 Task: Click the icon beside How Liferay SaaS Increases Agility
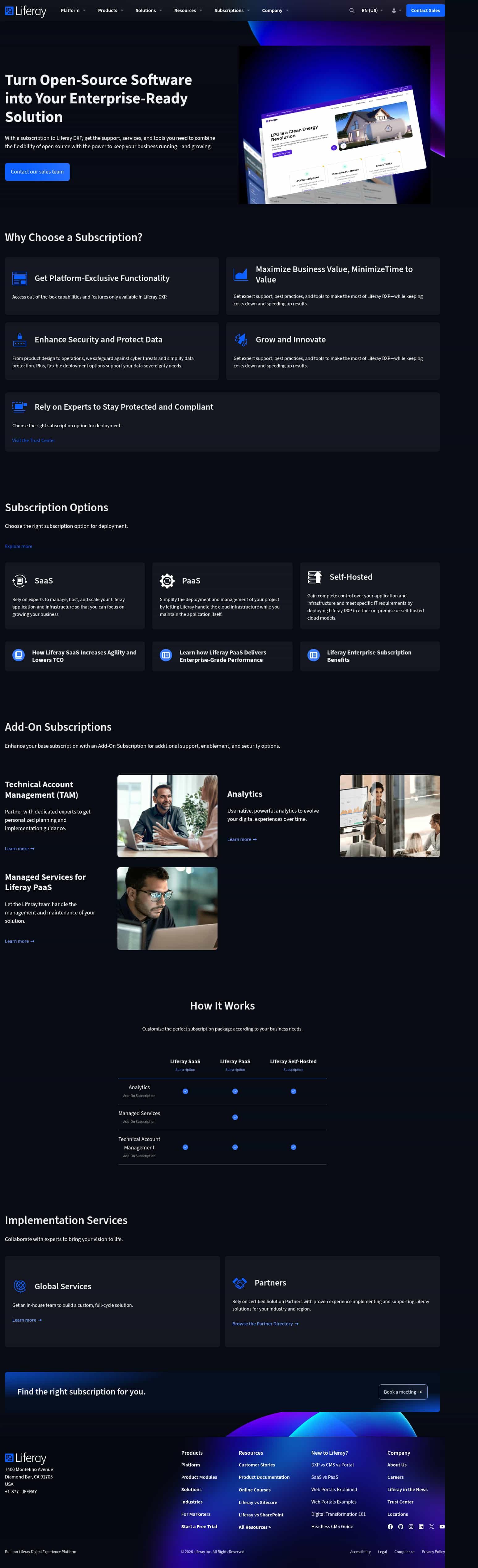(18, 655)
